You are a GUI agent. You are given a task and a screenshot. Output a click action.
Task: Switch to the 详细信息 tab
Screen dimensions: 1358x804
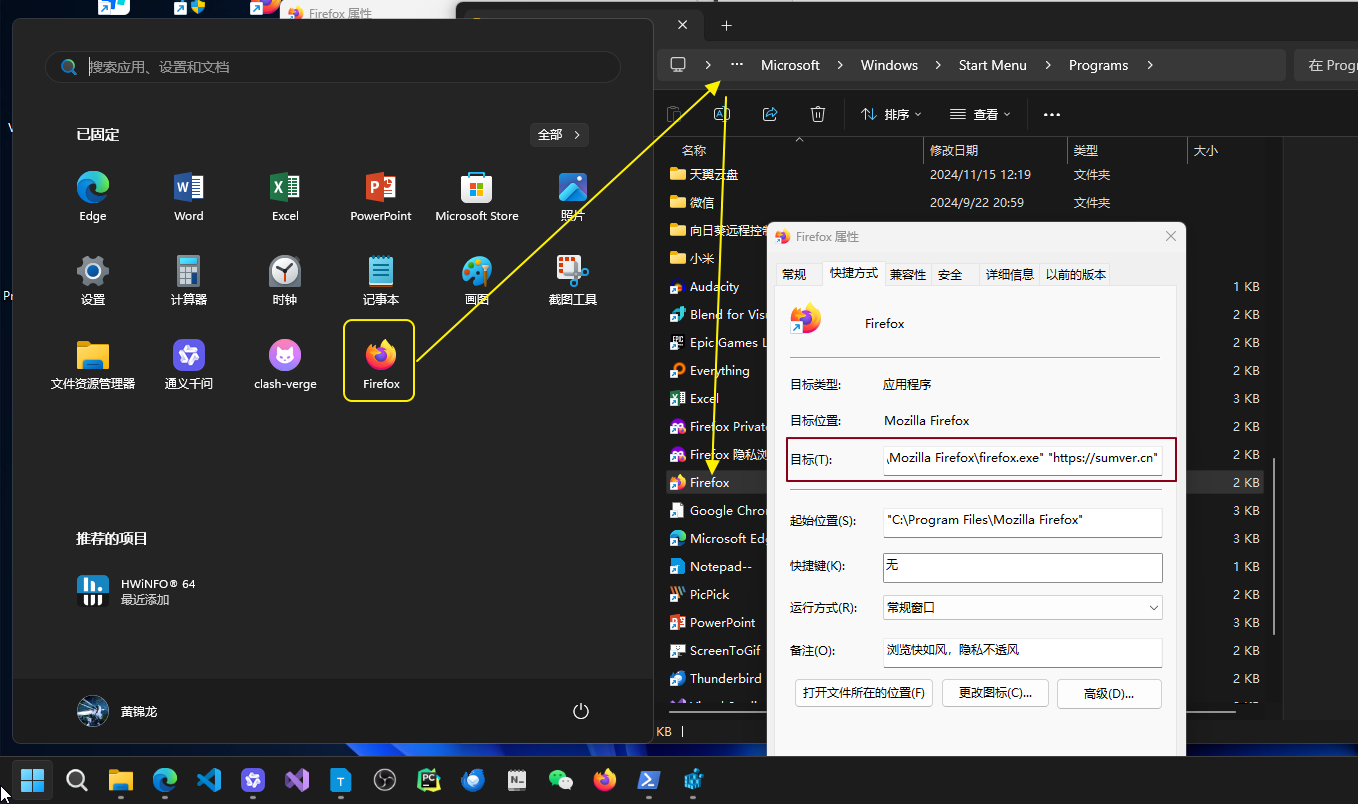(1010, 274)
